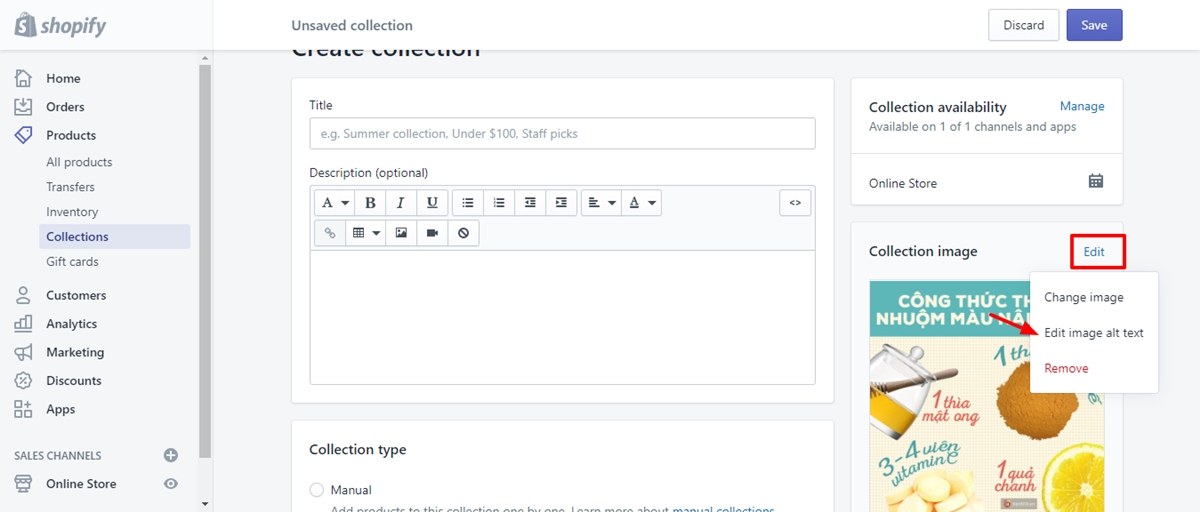1200x512 pixels.
Task: Open the Inventory page
Action: pyautogui.click(x=72, y=212)
